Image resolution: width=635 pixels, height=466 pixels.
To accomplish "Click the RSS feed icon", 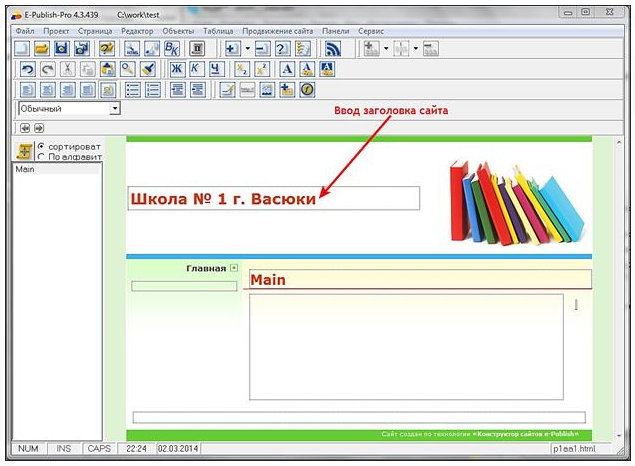I will [333, 49].
